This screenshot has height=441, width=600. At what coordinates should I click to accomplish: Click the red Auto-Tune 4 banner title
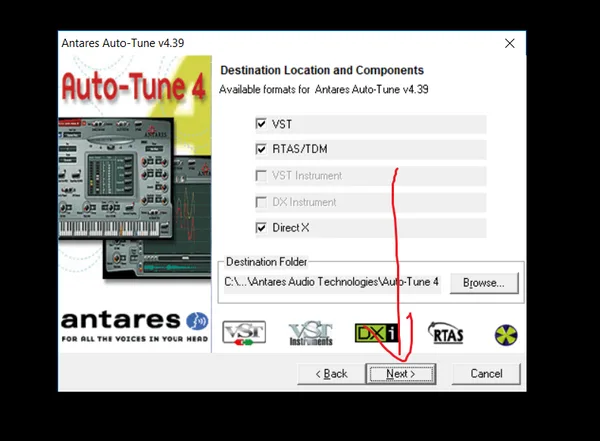(x=134, y=88)
